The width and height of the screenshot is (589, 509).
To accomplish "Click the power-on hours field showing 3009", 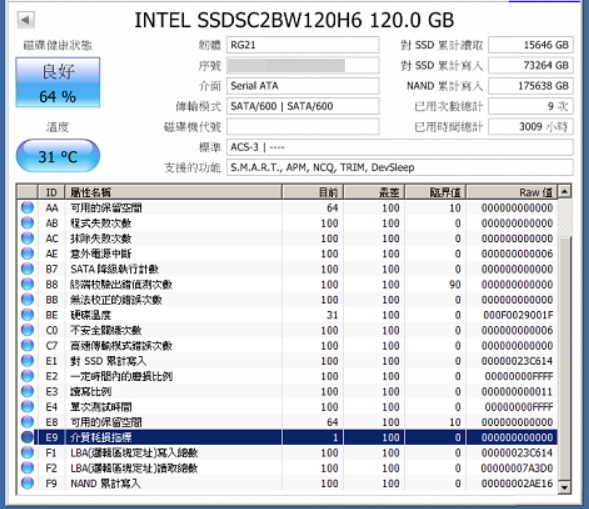I will (531, 127).
